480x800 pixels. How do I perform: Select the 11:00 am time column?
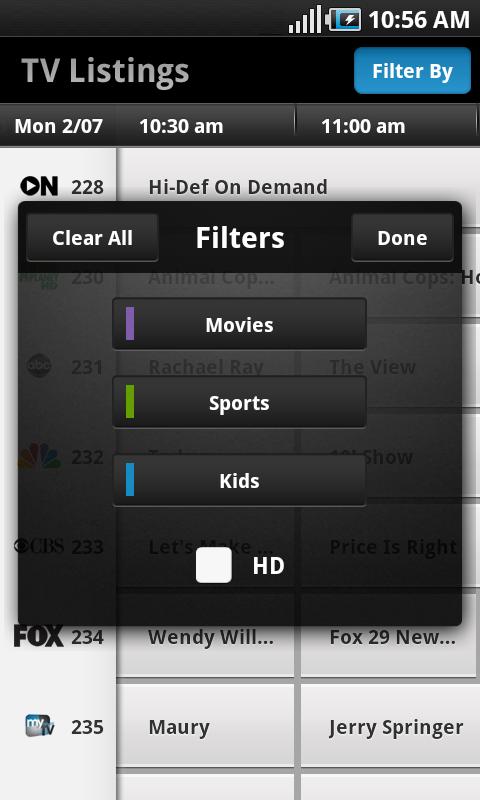click(363, 126)
